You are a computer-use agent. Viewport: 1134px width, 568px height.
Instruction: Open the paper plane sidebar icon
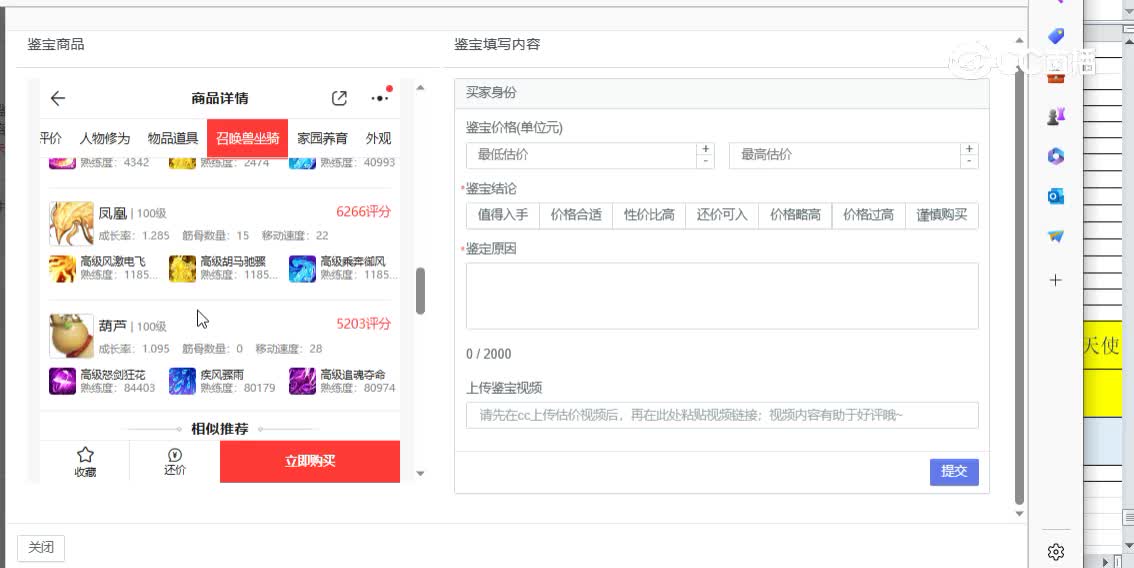tap(1056, 236)
